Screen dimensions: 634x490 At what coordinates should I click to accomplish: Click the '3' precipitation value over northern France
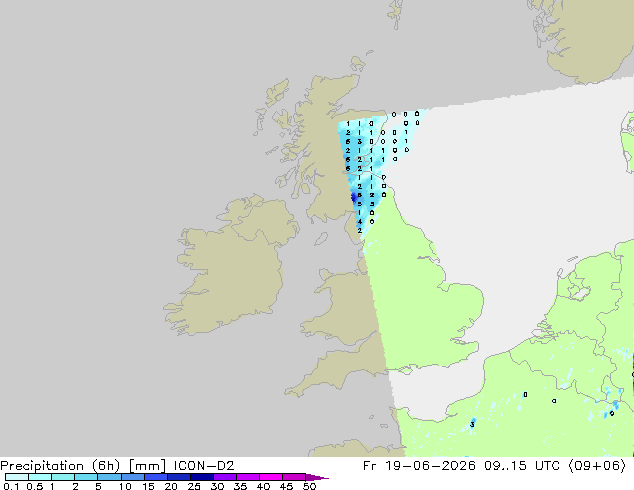(x=472, y=425)
